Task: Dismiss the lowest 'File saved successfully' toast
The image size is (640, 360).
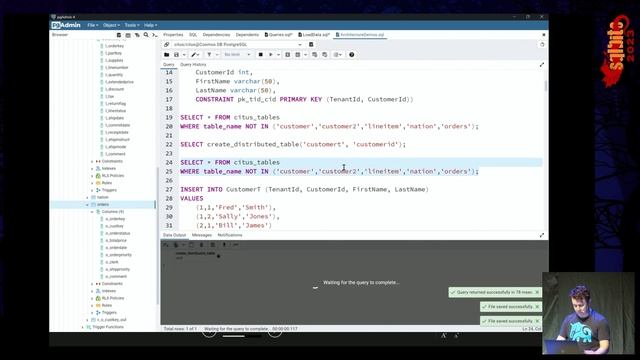Action: pyautogui.click(x=537, y=321)
